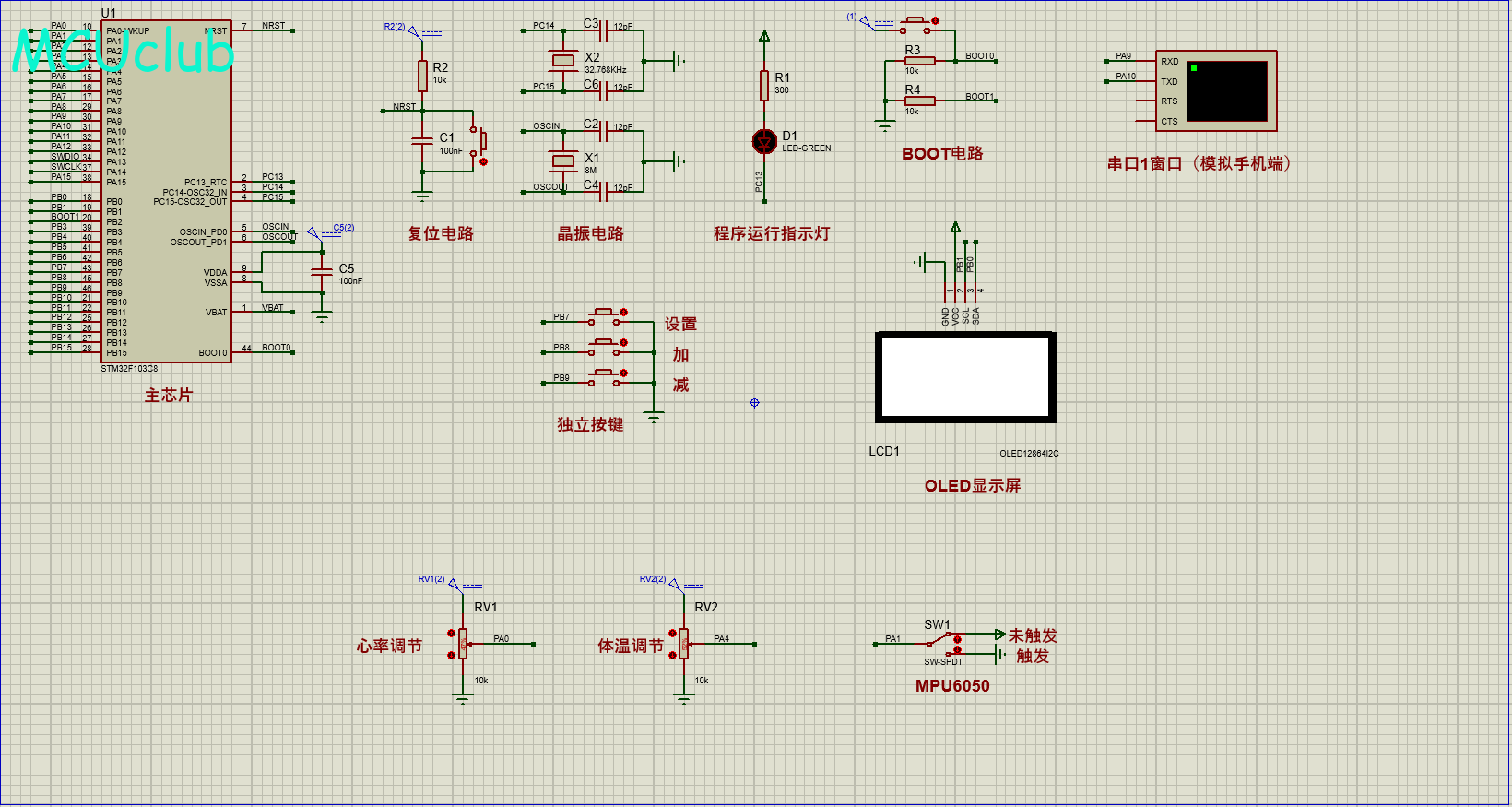1512x807 pixels.
Task: Click the 心率调节 label
Action: (x=389, y=646)
